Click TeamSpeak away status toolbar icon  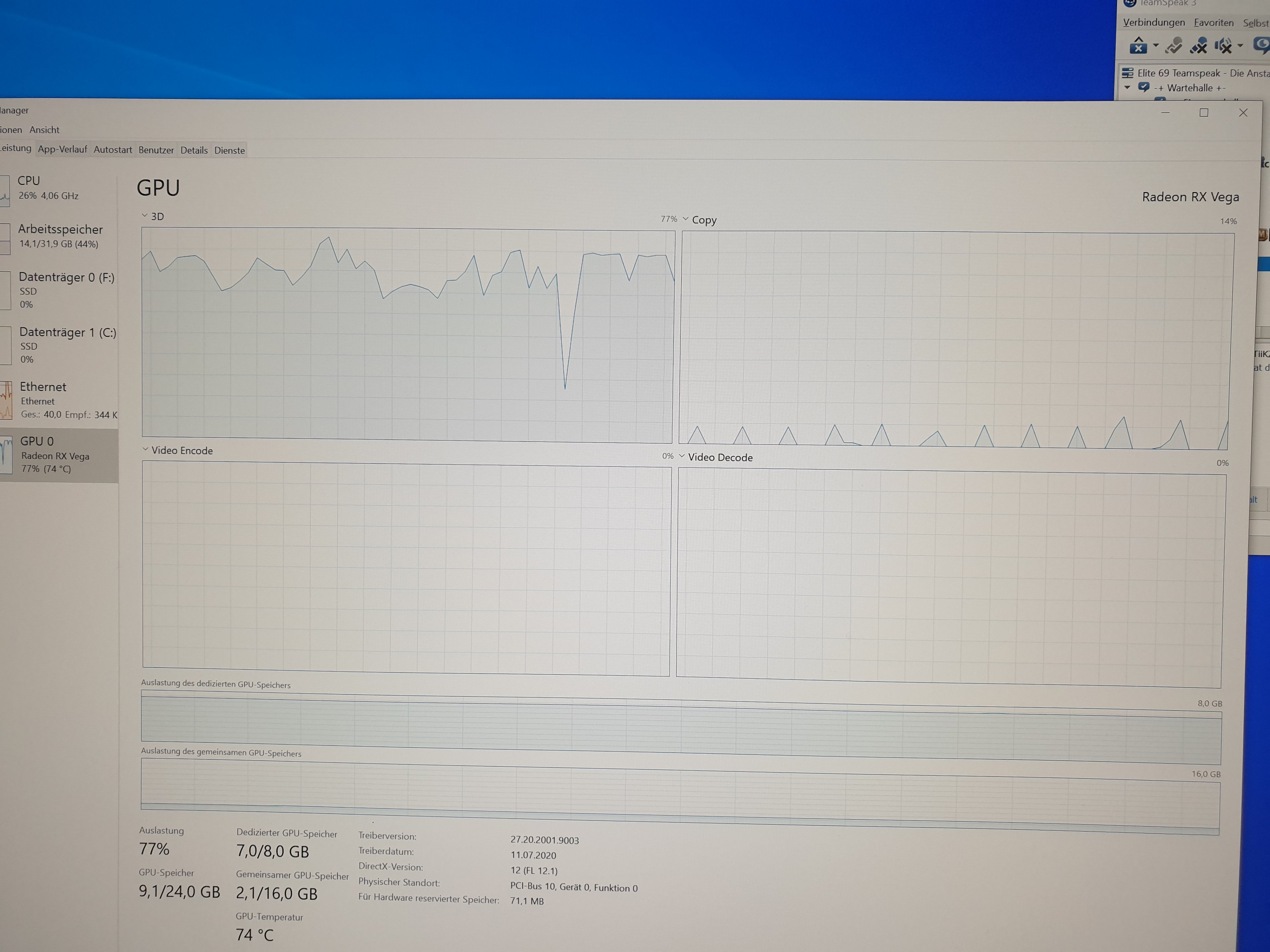1138,45
